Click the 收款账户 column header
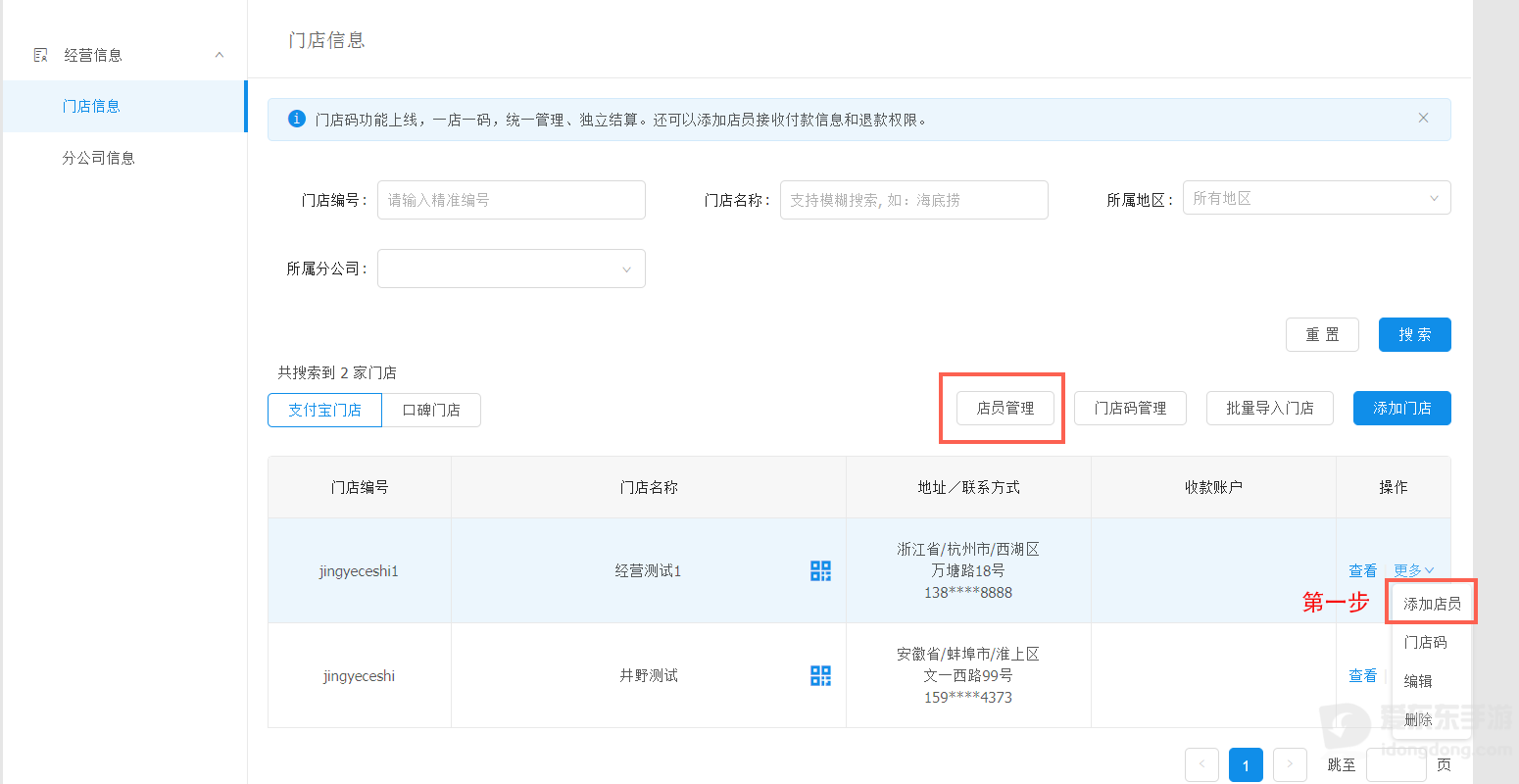This screenshot has width=1519, height=784. 1213,487
